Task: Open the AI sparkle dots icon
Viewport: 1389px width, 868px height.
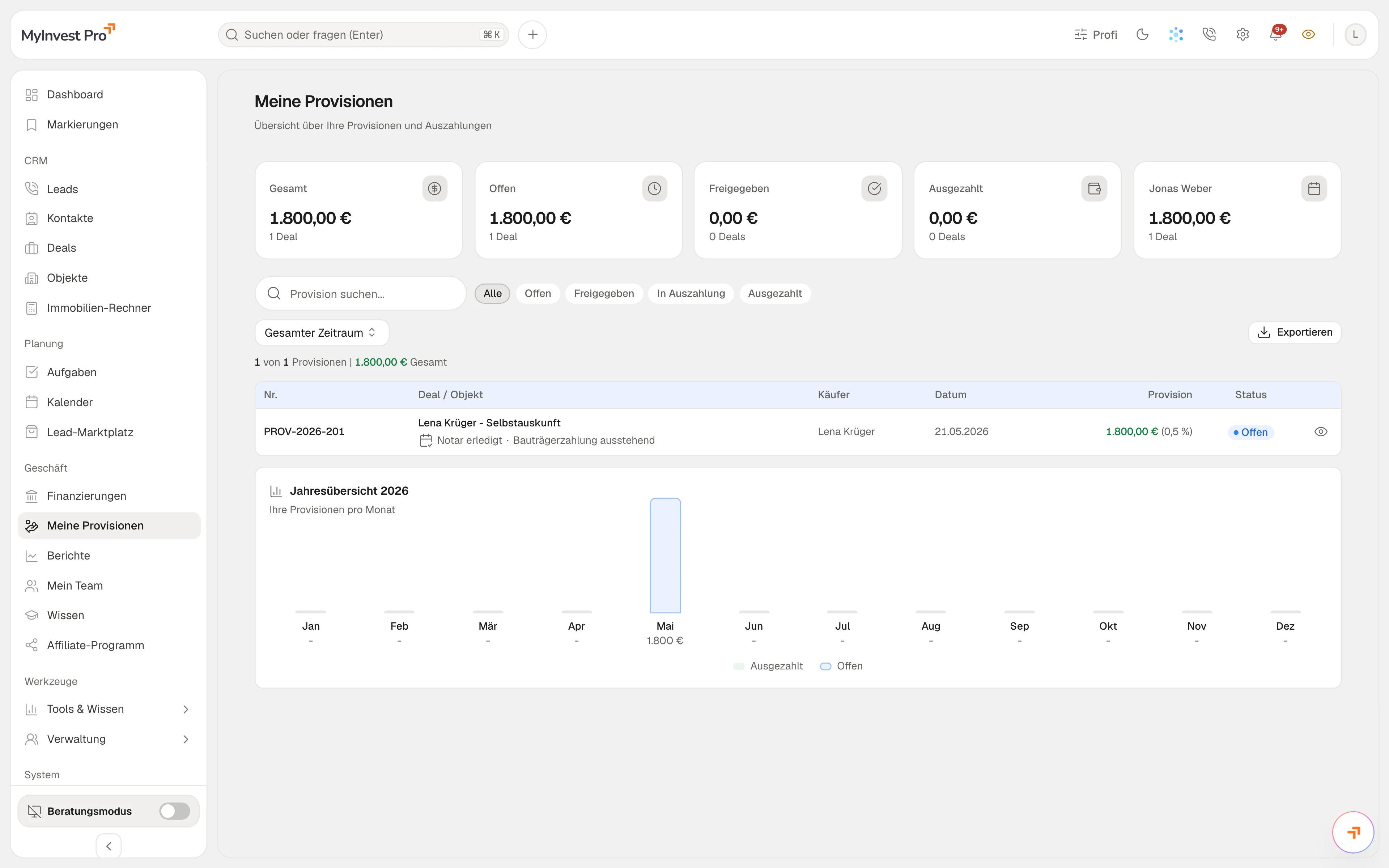Action: (x=1176, y=34)
